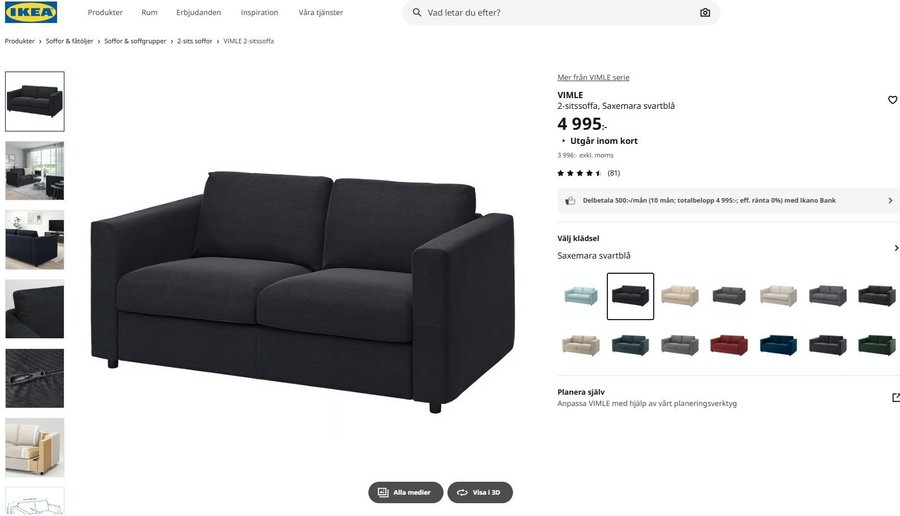The height and width of the screenshot is (516, 900).
Task: Click the Ikano Bank payment hand icon
Action: [570, 200]
